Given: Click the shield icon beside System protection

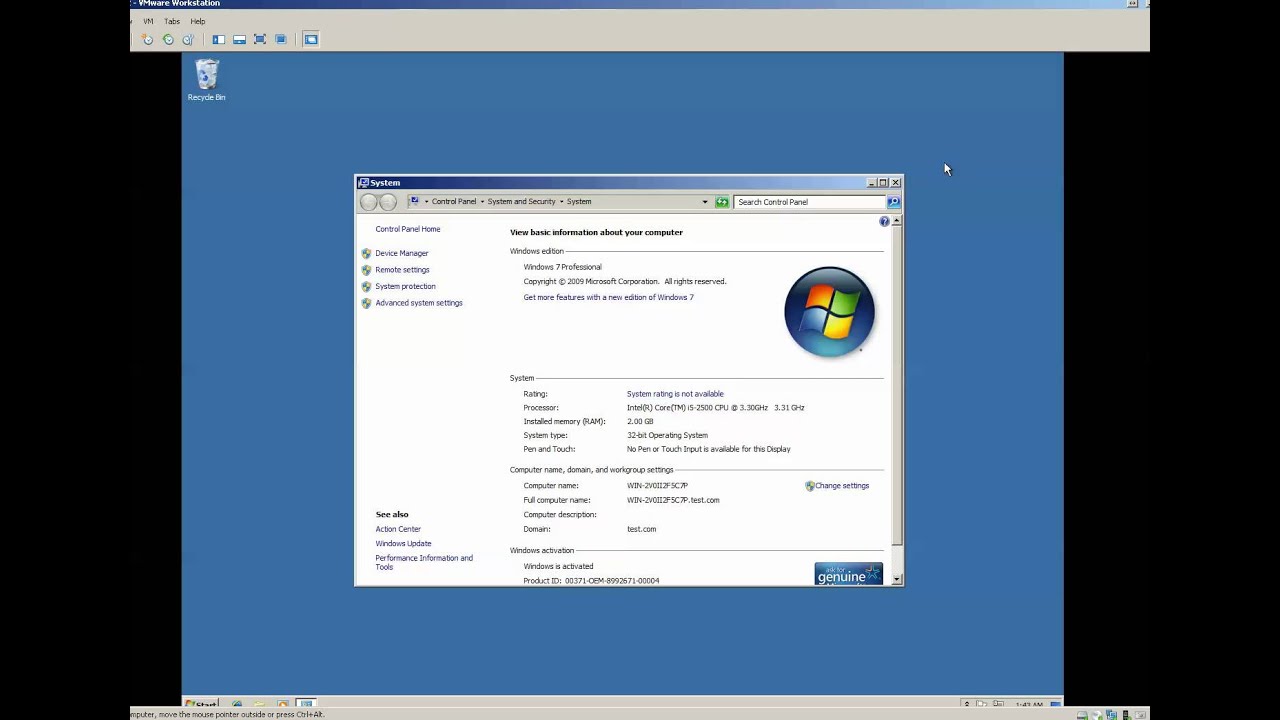Looking at the screenshot, I should pos(366,286).
